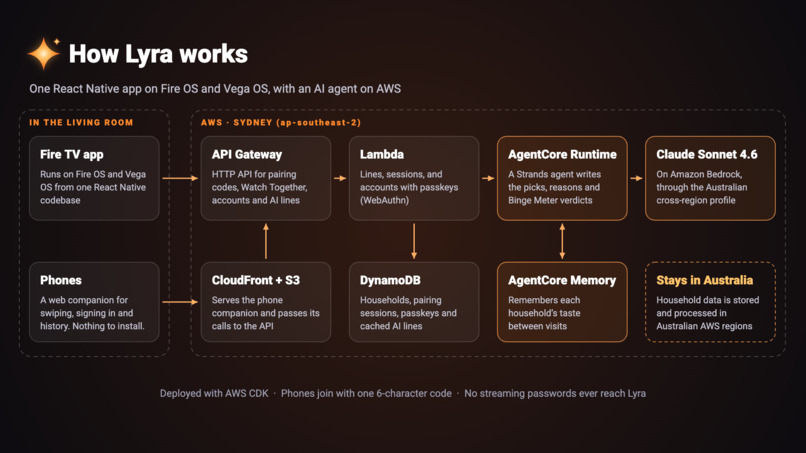This screenshot has width=806, height=453.
Task: Click the 'IN THE LIVING ROOM' section label
Action: (x=81, y=122)
